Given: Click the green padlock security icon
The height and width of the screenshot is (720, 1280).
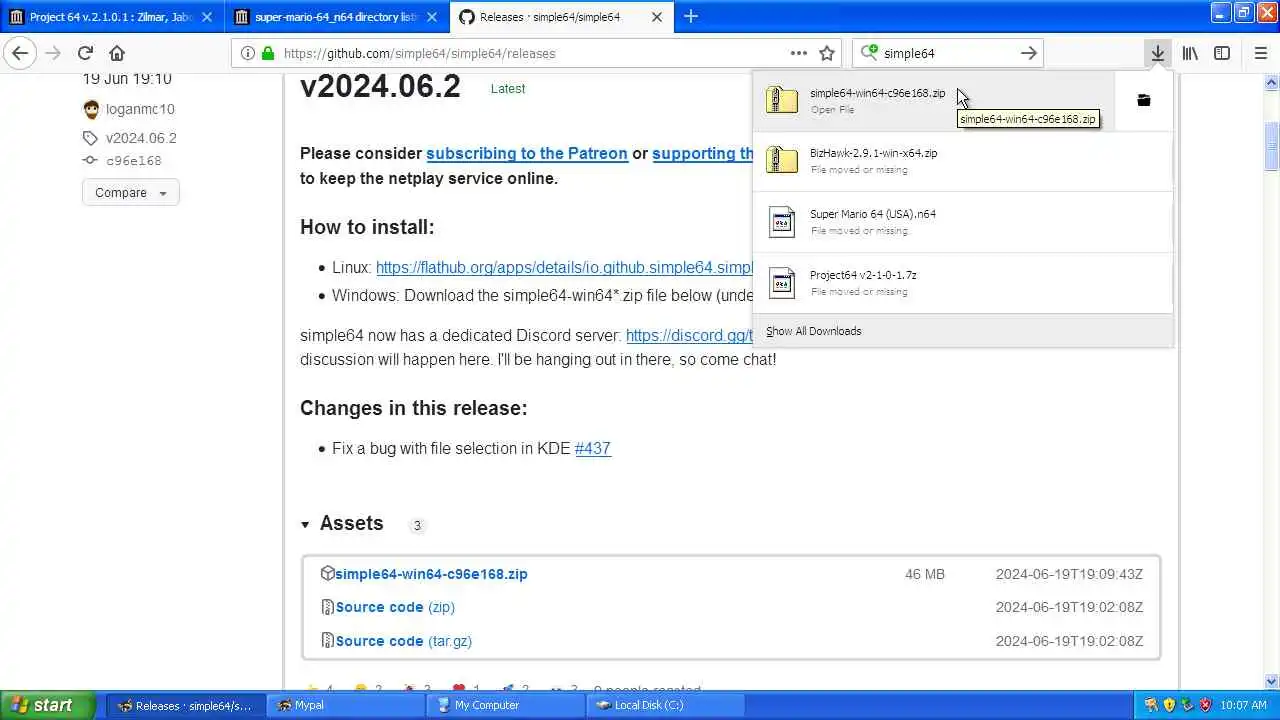Looking at the screenshot, I should (268, 53).
